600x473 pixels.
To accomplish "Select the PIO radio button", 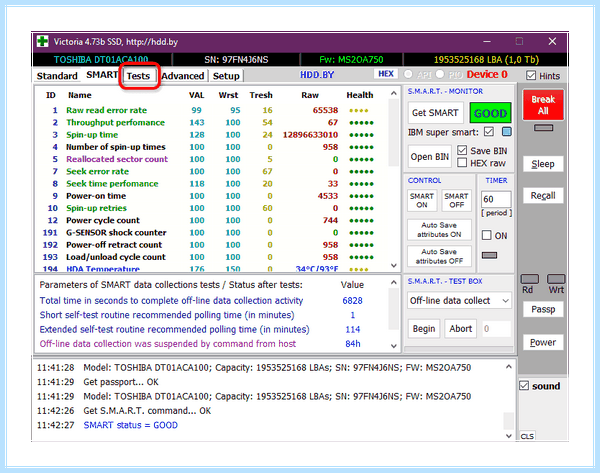I will 440,74.
